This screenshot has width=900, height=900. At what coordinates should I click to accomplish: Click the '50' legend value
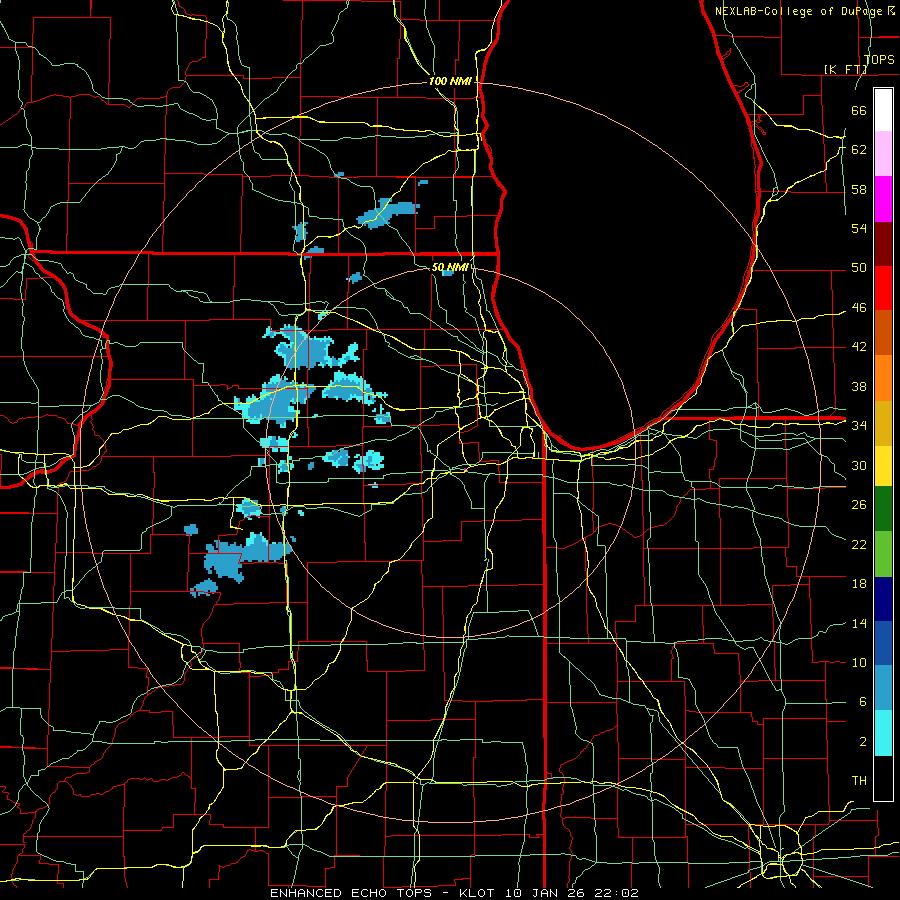click(x=859, y=268)
